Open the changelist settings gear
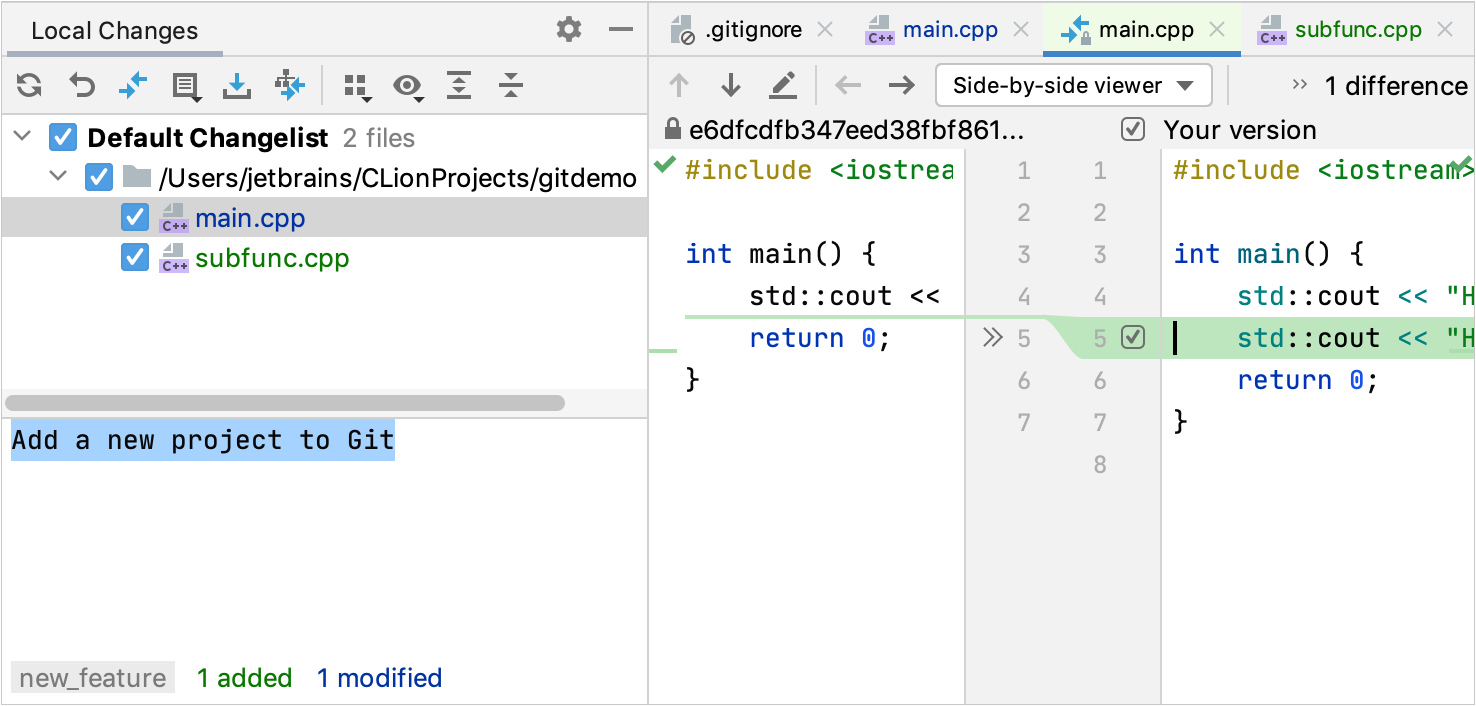The height and width of the screenshot is (706, 1476). point(568,29)
